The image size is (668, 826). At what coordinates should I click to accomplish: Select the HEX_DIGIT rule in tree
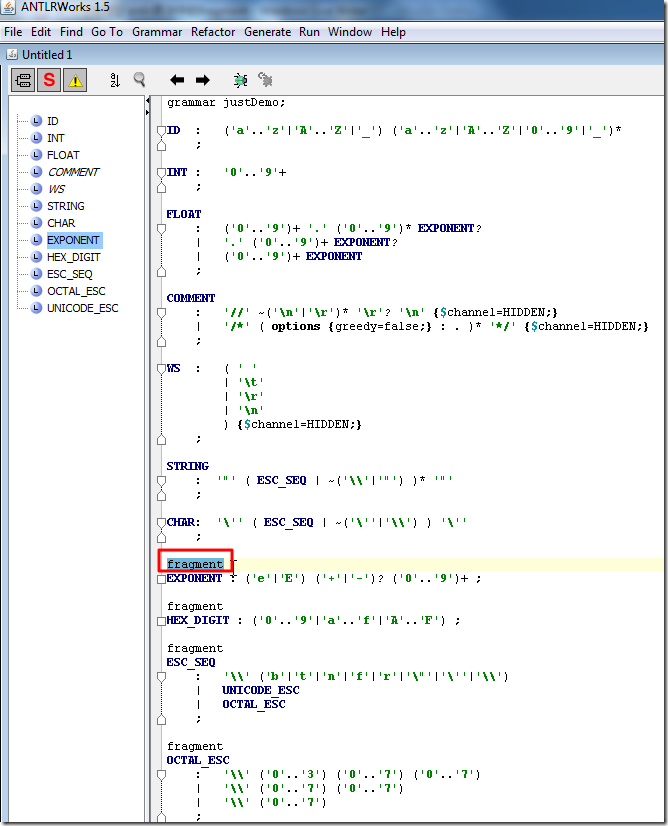[x=74, y=257]
